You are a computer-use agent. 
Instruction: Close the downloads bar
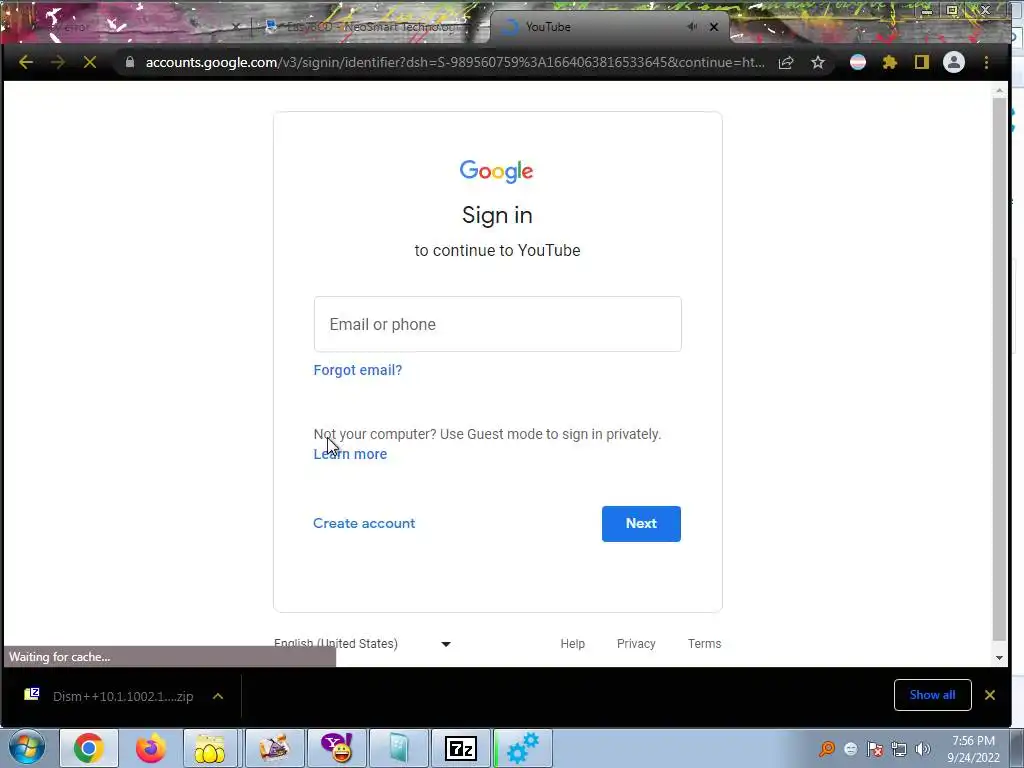click(990, 695)
